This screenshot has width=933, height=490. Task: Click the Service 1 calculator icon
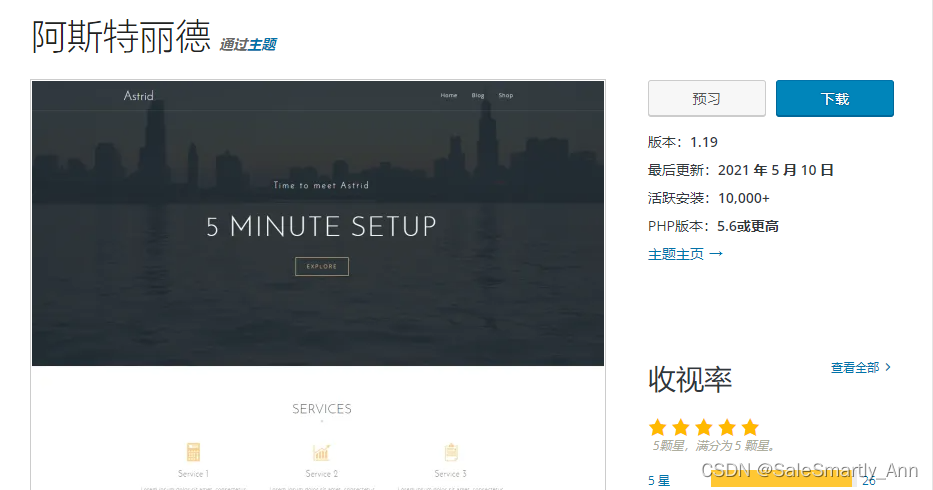tap(193, 452)
